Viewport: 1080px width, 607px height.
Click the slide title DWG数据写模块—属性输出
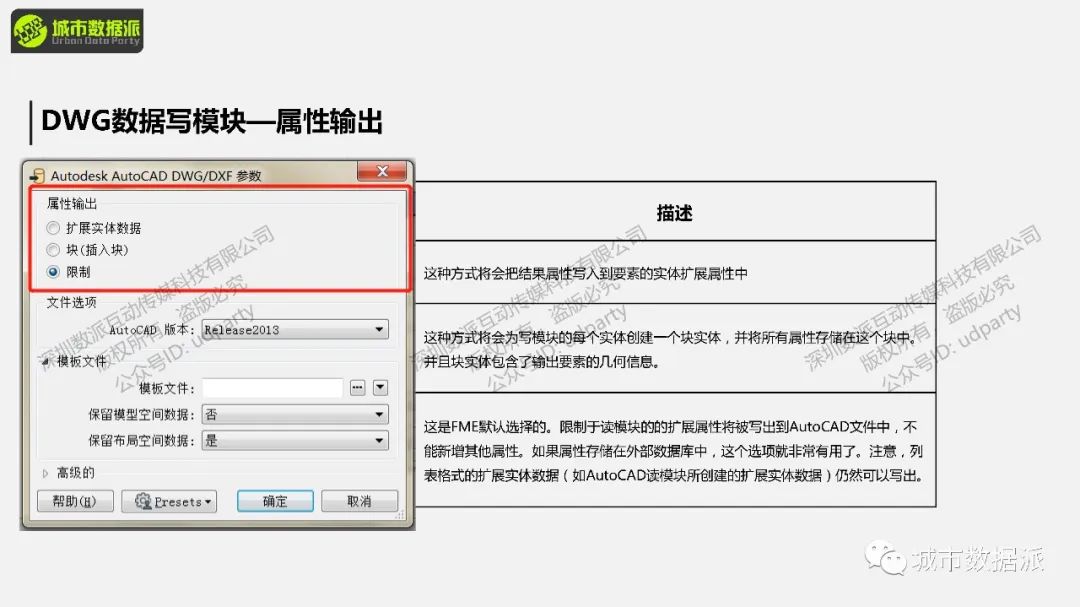pyautogui.click(x=212, y=121)
